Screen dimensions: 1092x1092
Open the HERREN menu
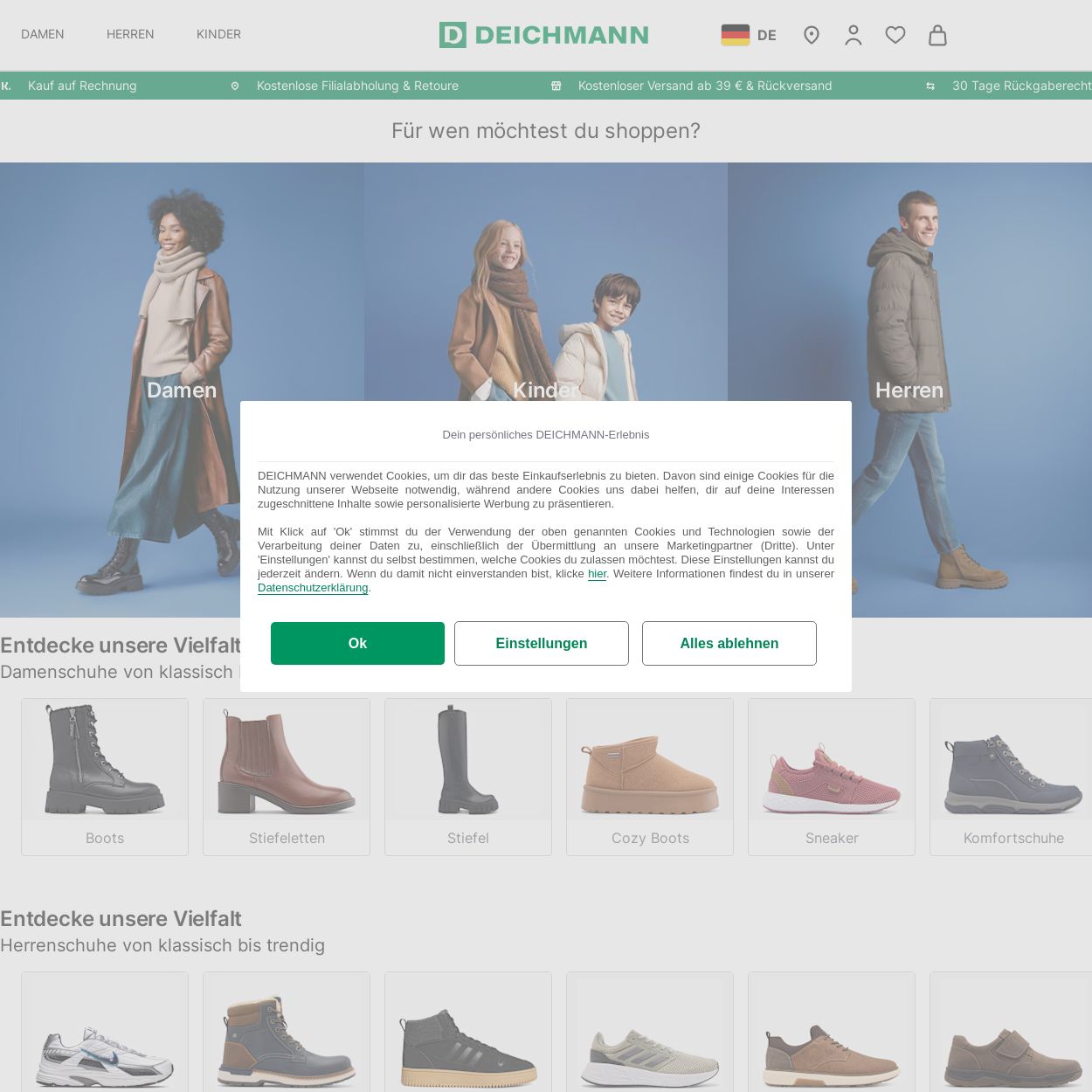[129, 34]
